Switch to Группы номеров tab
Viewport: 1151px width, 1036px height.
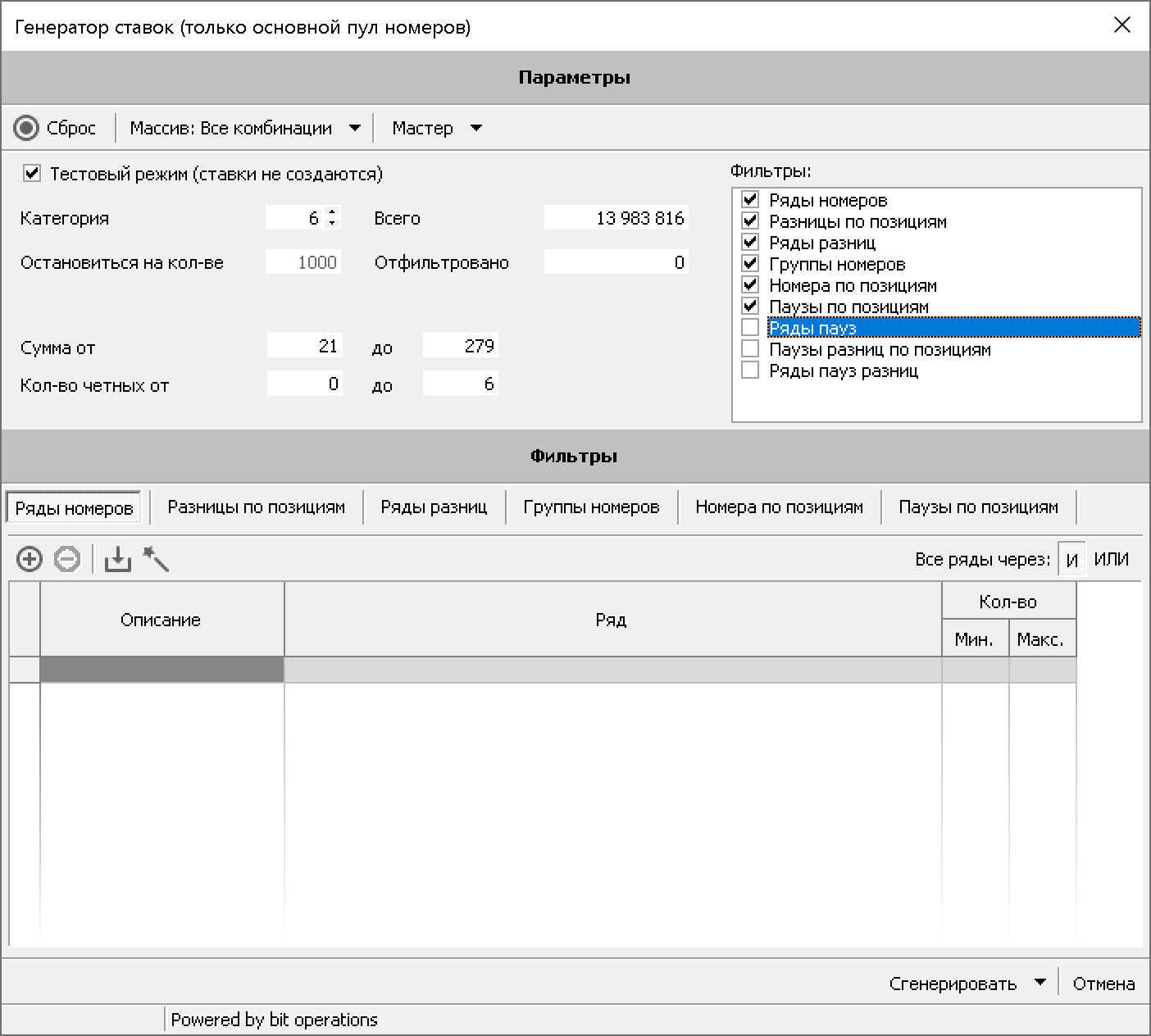[x=591, y=507]
